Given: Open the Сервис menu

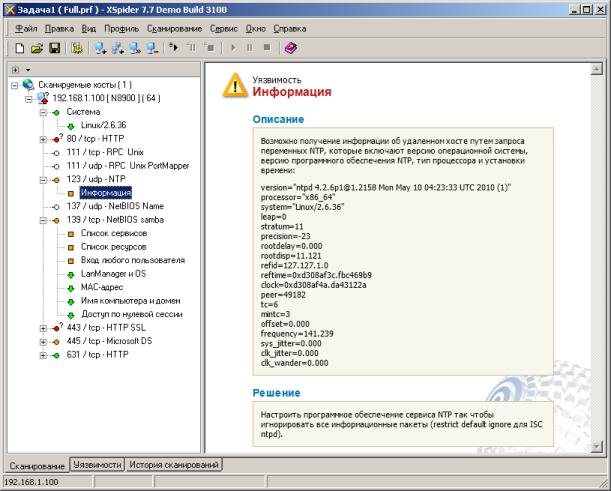Looking at the screenshot, I should 224,28.
